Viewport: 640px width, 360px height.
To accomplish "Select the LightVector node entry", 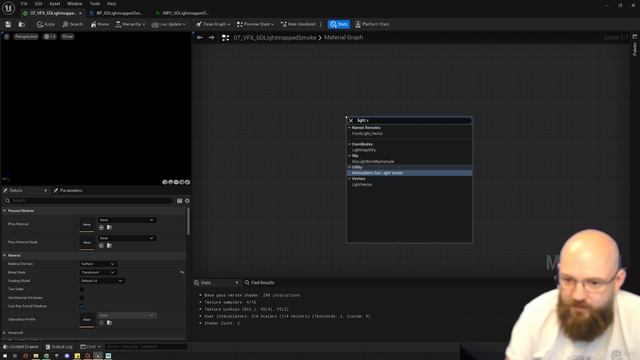I will [x=362, y=184].
